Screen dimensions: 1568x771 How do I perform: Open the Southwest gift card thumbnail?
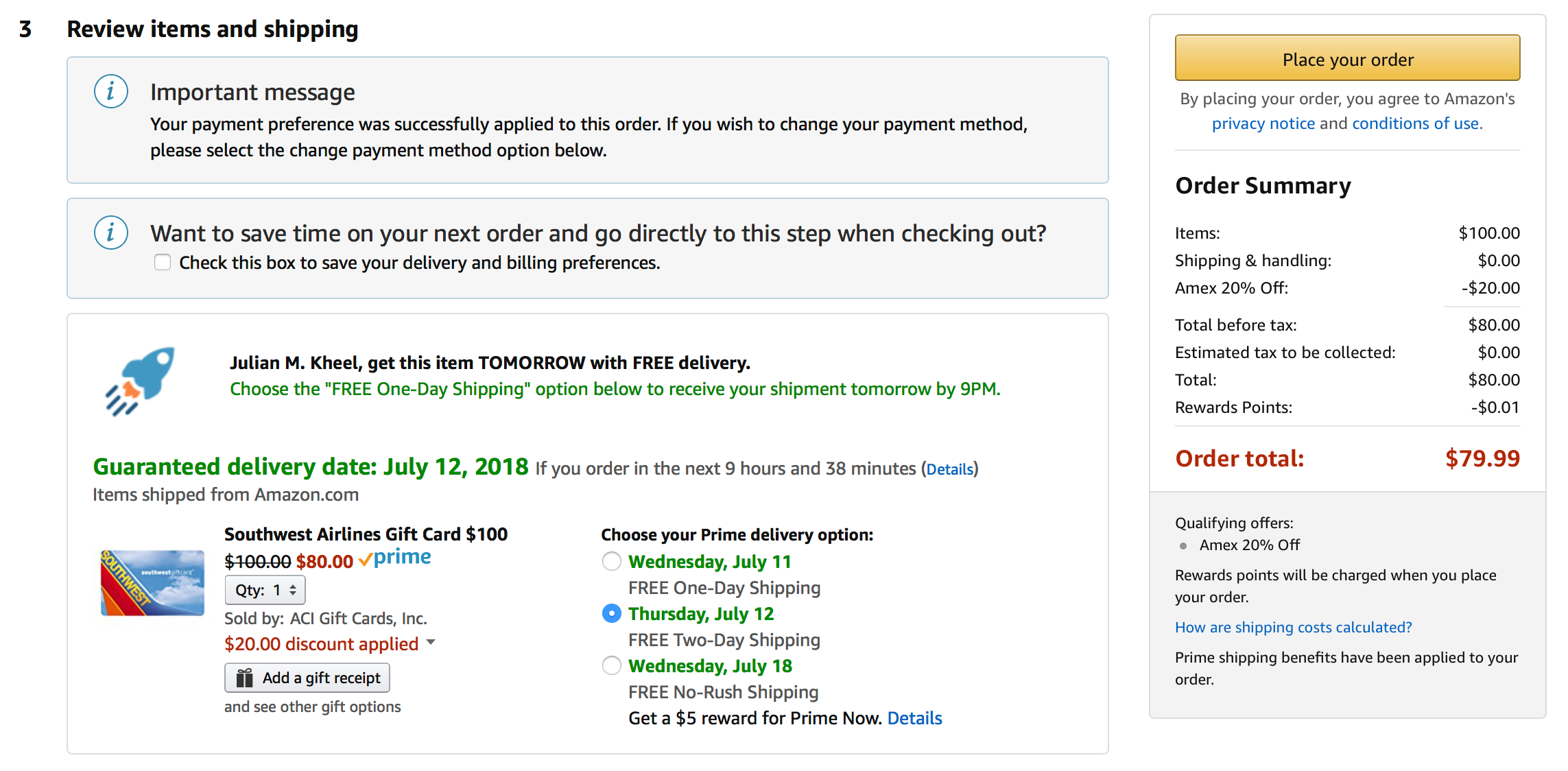pos(152,583)
